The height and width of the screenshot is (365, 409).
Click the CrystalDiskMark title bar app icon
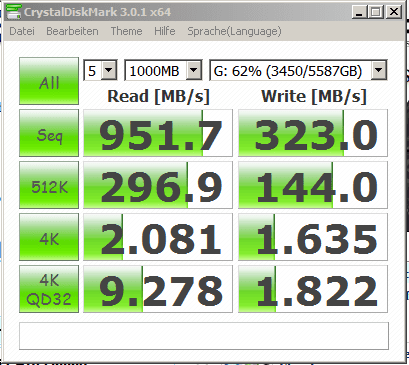13,11
